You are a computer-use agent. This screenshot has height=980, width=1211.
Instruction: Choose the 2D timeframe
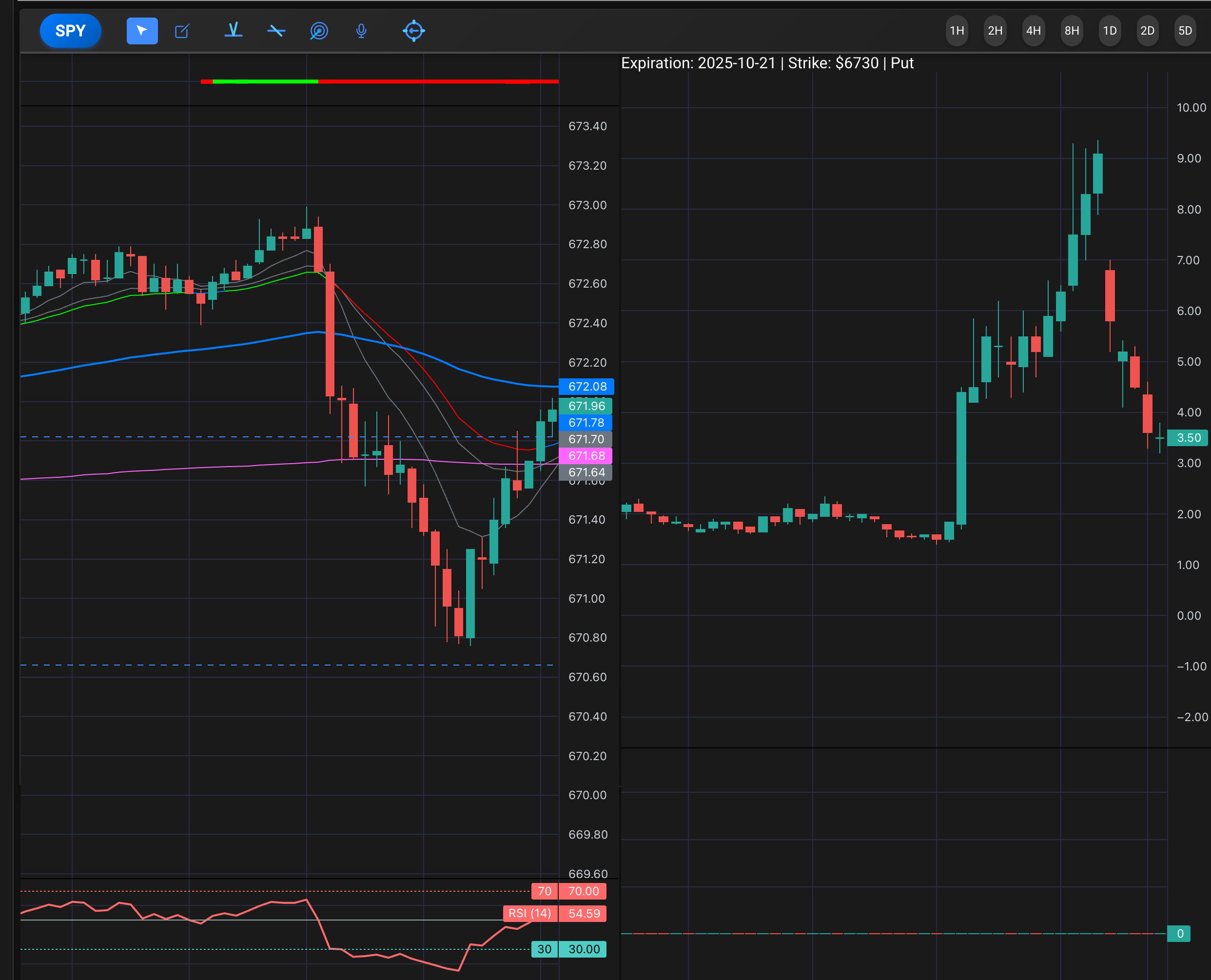(x=1147, y=31)
